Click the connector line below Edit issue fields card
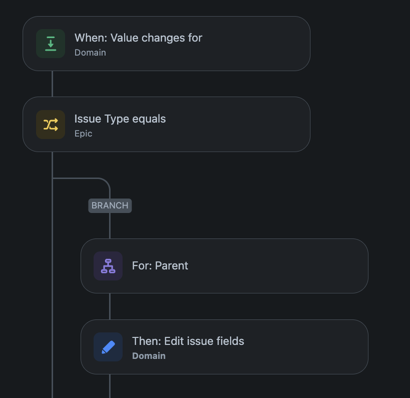Image resolution: width=410 pixels, height=398 pixels. pos(110,386)
